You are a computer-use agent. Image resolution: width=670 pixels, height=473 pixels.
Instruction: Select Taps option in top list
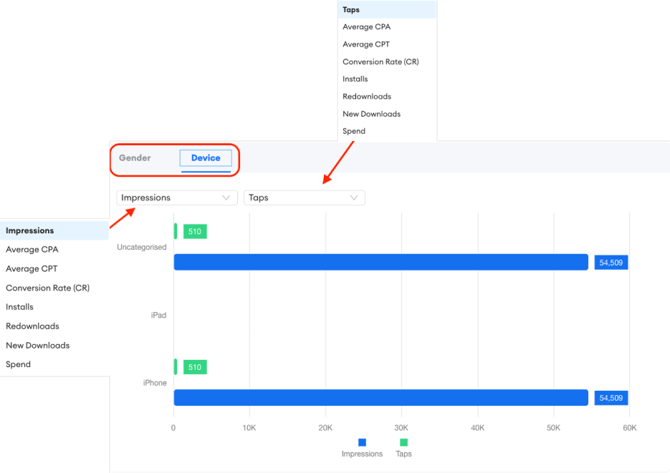351,10
